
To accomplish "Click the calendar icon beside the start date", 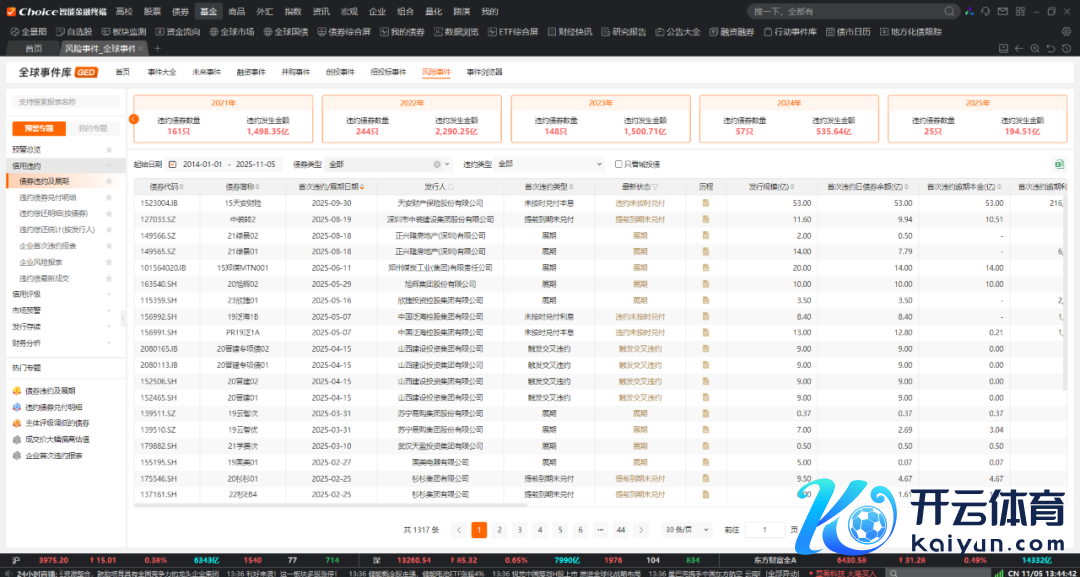I will click(x=173, y=164).
